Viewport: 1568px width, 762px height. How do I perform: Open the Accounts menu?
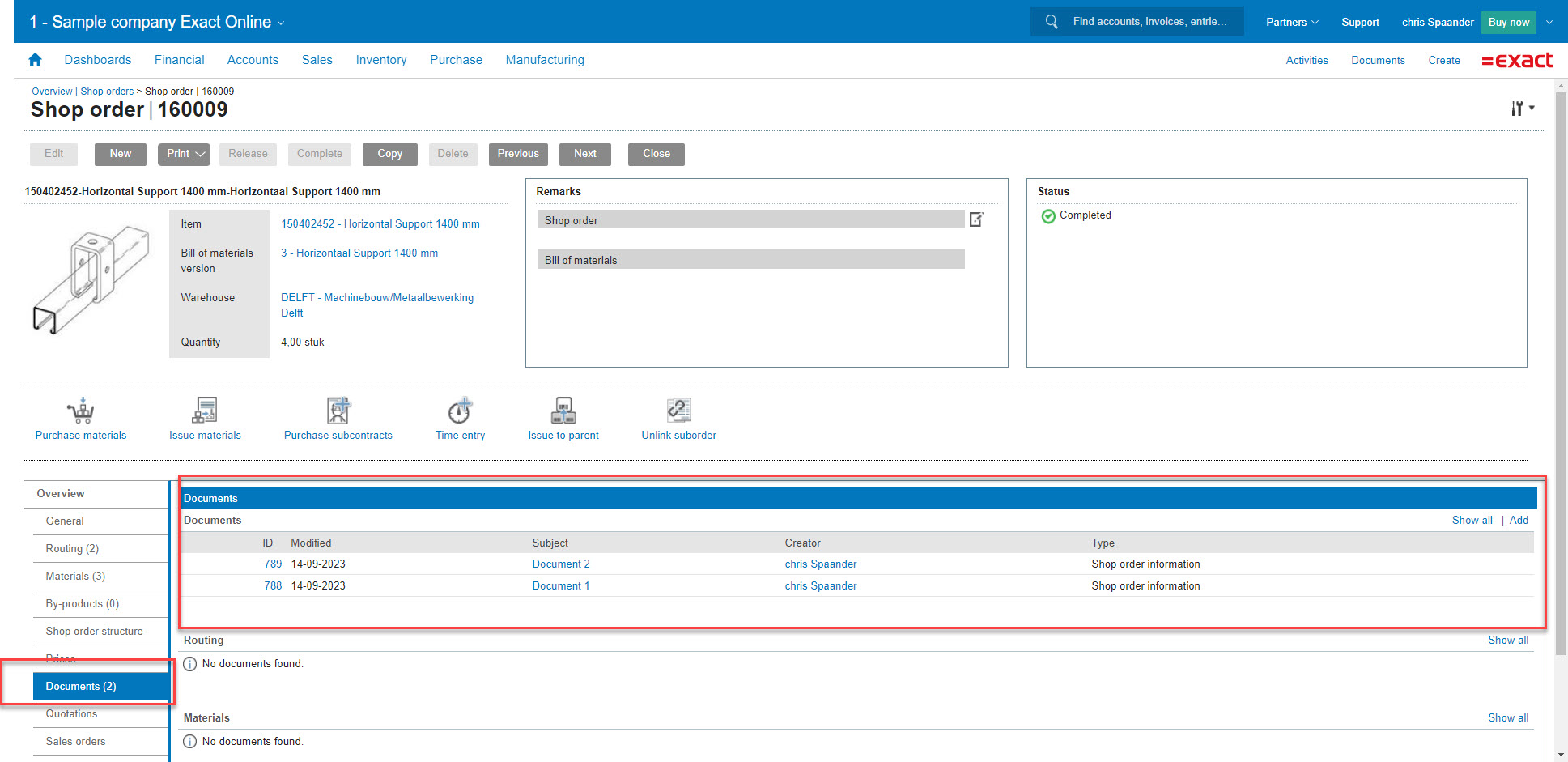tap(253, 60)
